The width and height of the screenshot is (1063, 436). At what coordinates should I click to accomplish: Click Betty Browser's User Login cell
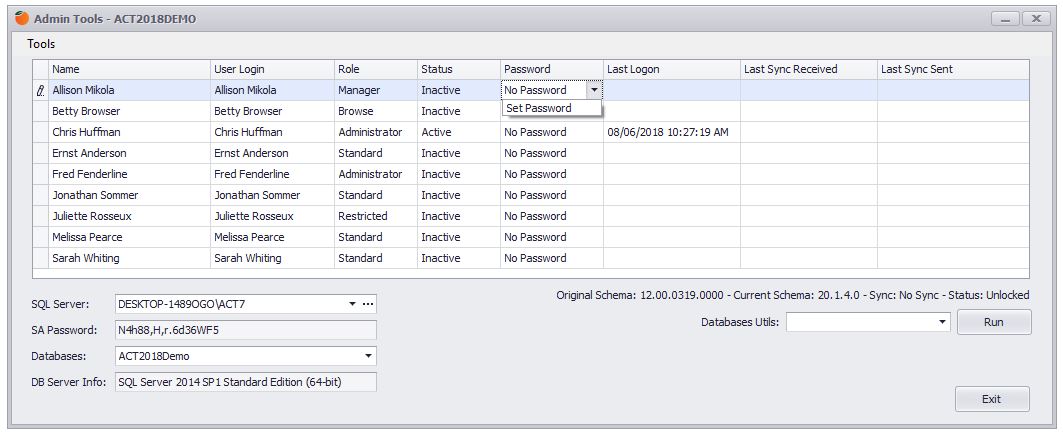(x=273, y=111)
